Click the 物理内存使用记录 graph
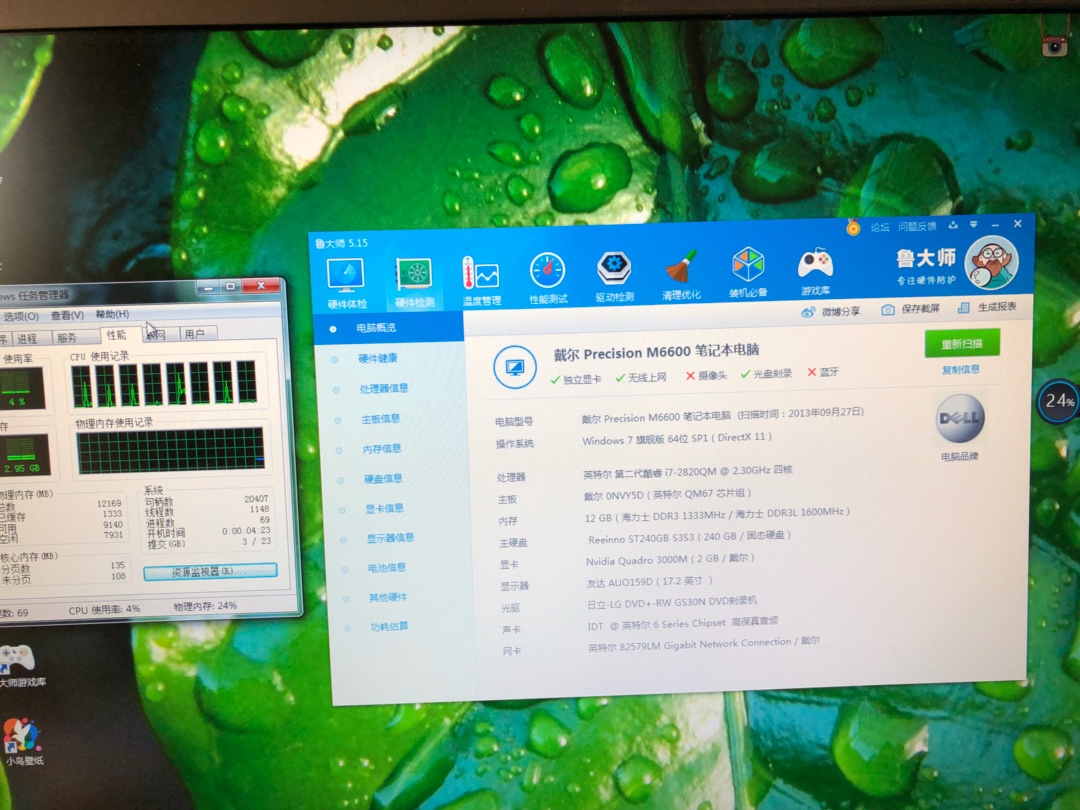1080x810 pixels. (x=170, y=450)
